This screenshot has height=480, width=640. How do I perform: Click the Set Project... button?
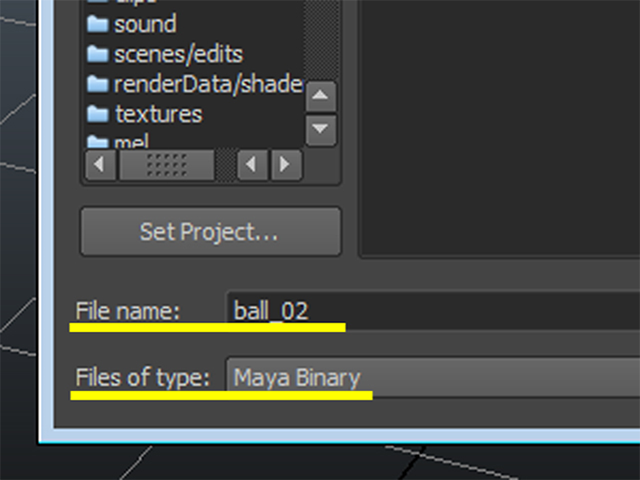click(211, 232)
